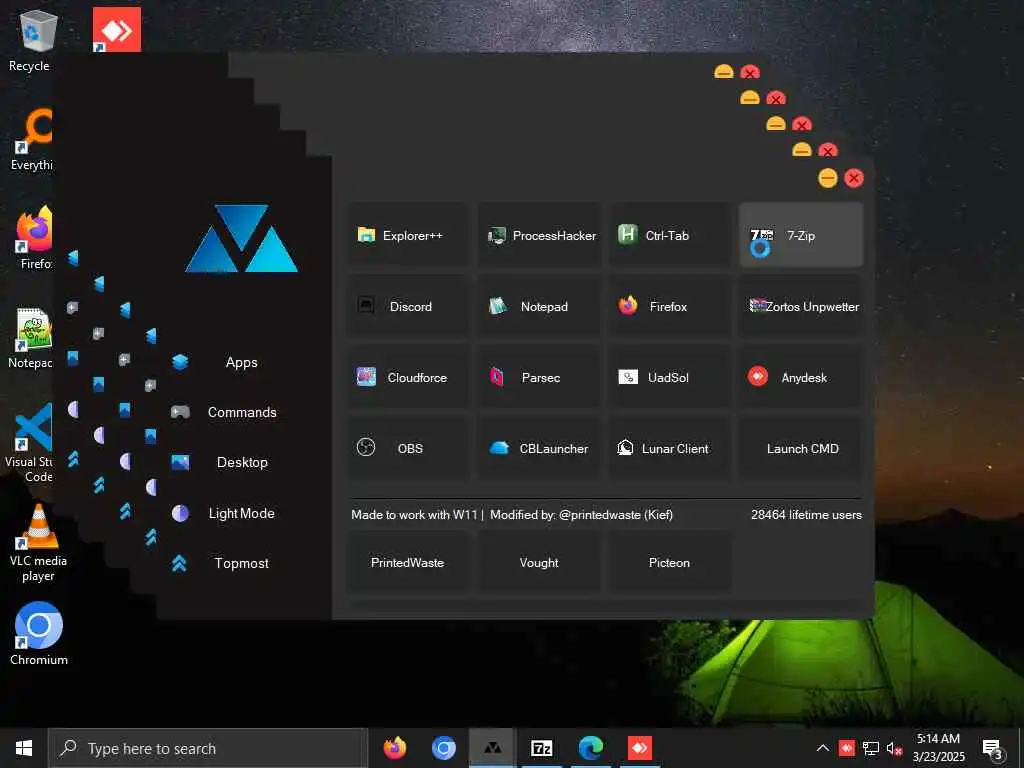The image size is (1024, 768).
Task: Switch to the Desktop section
Action: 242,462
